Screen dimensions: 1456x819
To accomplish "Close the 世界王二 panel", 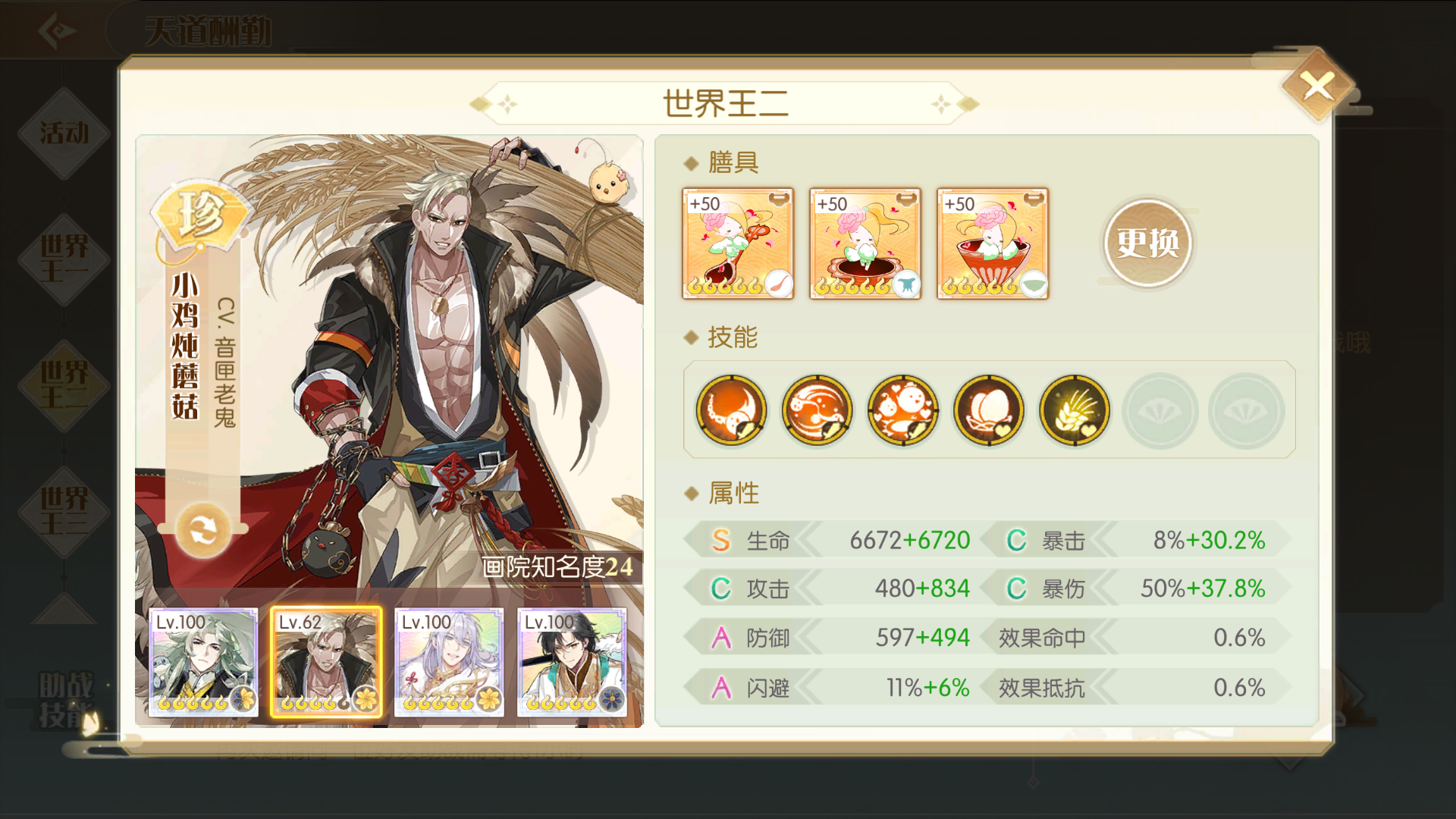I will pos(1318,86).
